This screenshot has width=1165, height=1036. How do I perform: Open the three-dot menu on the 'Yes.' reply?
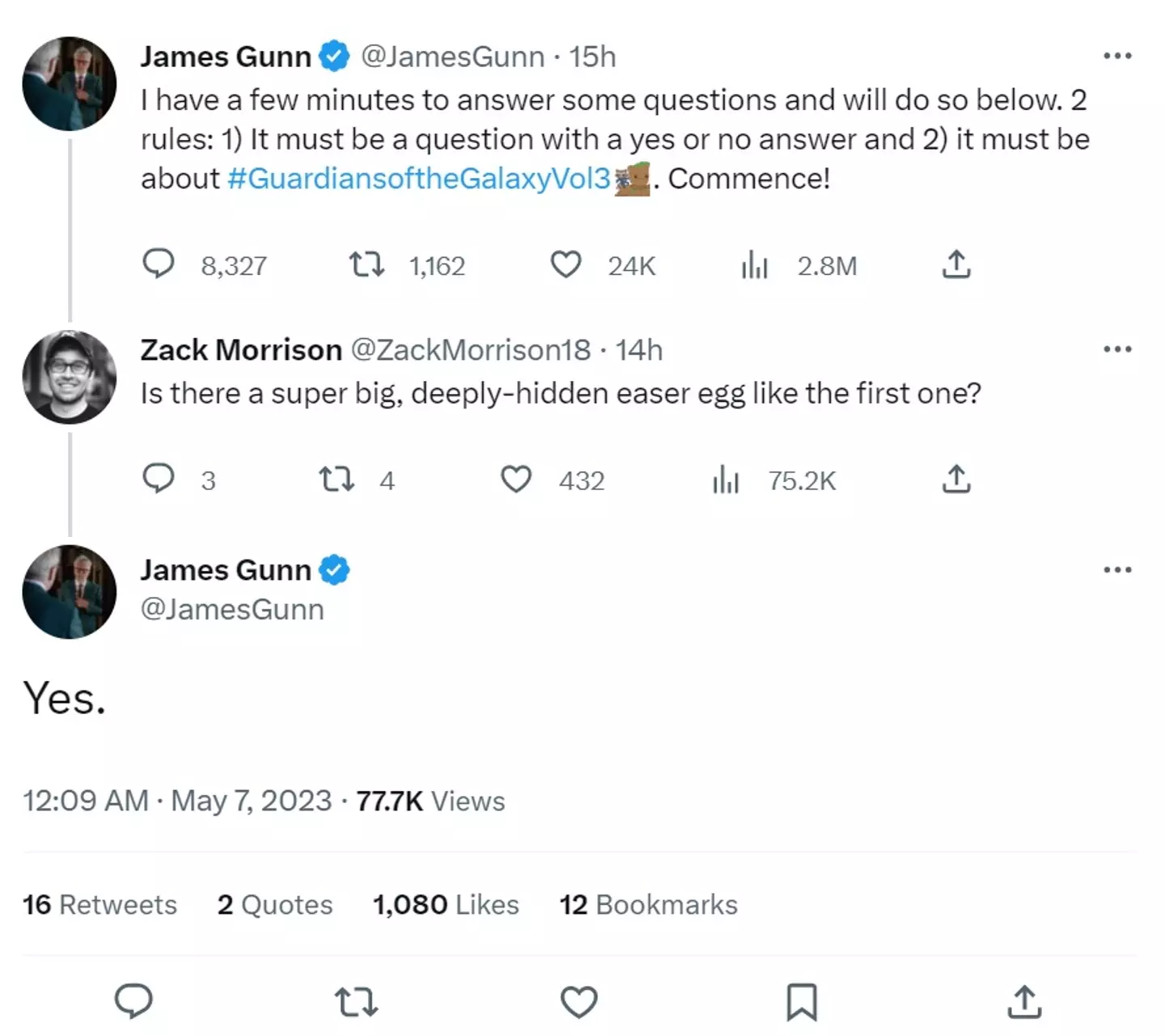(x=1117, y=569)
